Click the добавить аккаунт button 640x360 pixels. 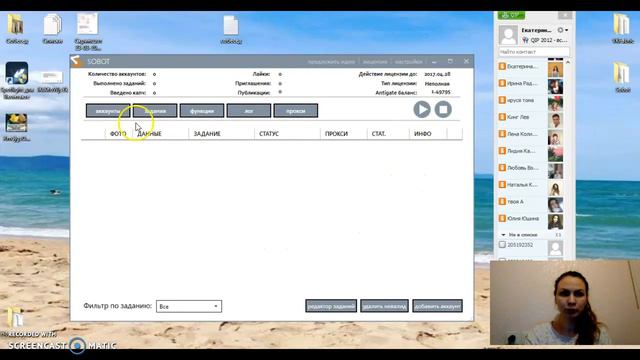pos(437,306)
